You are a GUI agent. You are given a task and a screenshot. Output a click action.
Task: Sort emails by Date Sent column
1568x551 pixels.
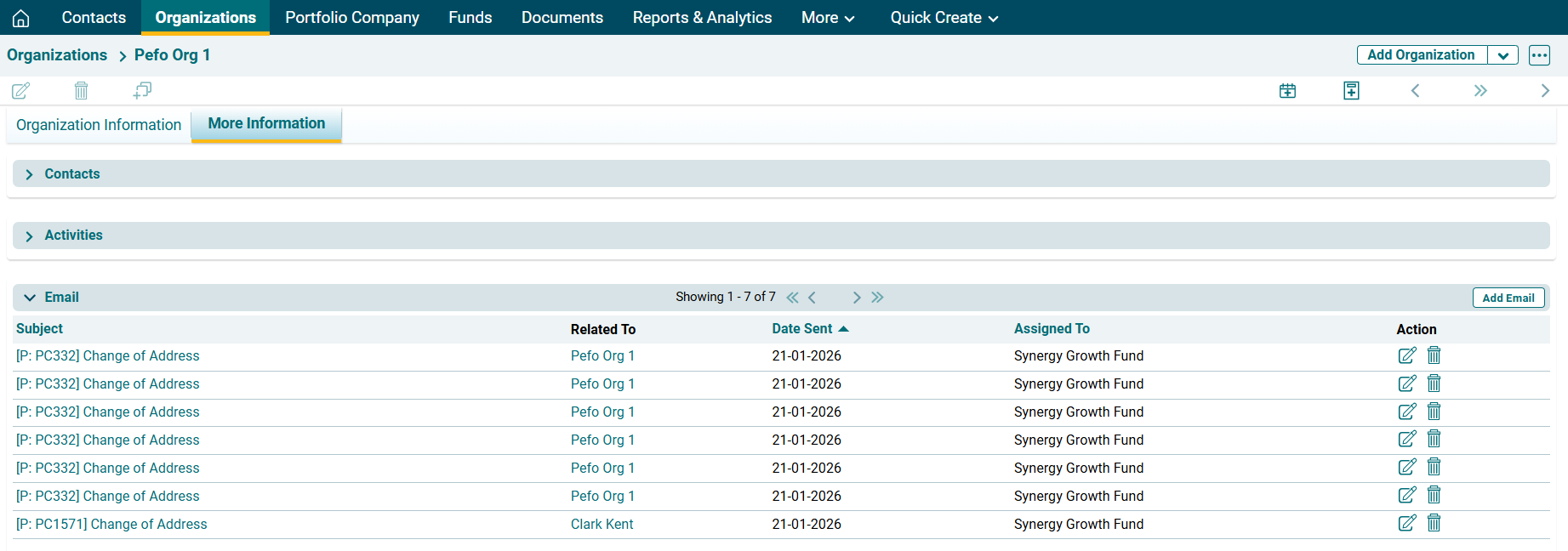pyautogui.click(x=802, y=329)
